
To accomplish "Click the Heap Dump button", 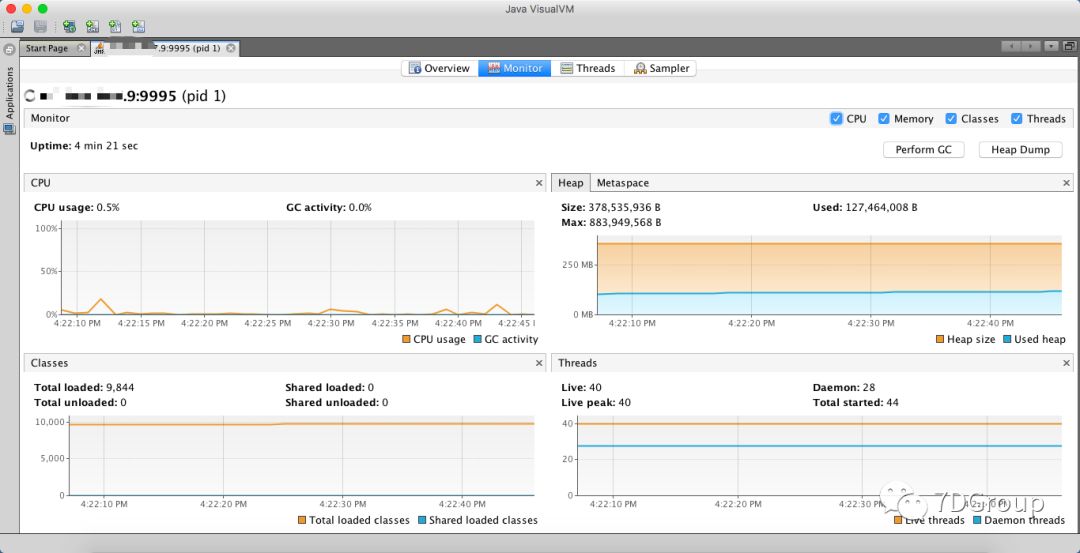I will 1020,149.
